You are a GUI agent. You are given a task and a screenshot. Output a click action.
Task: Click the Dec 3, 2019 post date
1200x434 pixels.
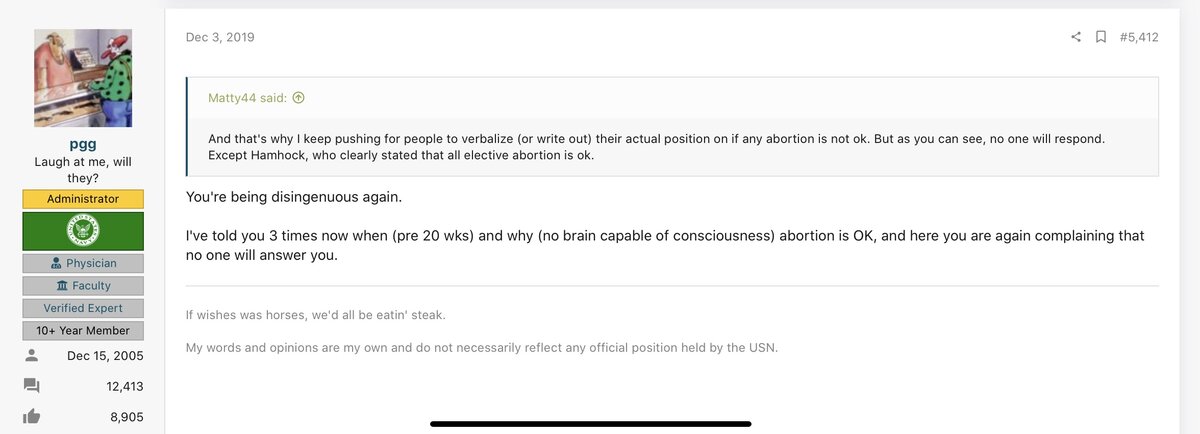click(x=220, y=37)
